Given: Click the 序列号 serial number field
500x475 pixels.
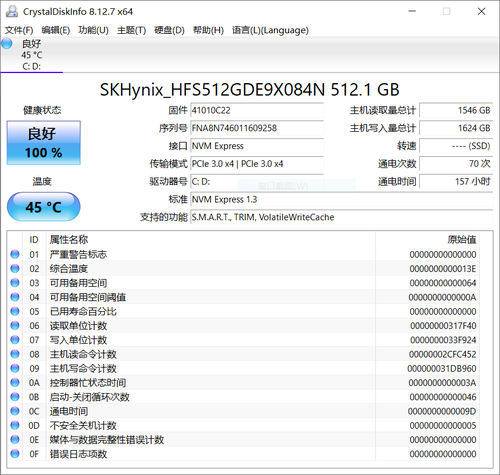Looking at the screenshot, I should point(257,128).
